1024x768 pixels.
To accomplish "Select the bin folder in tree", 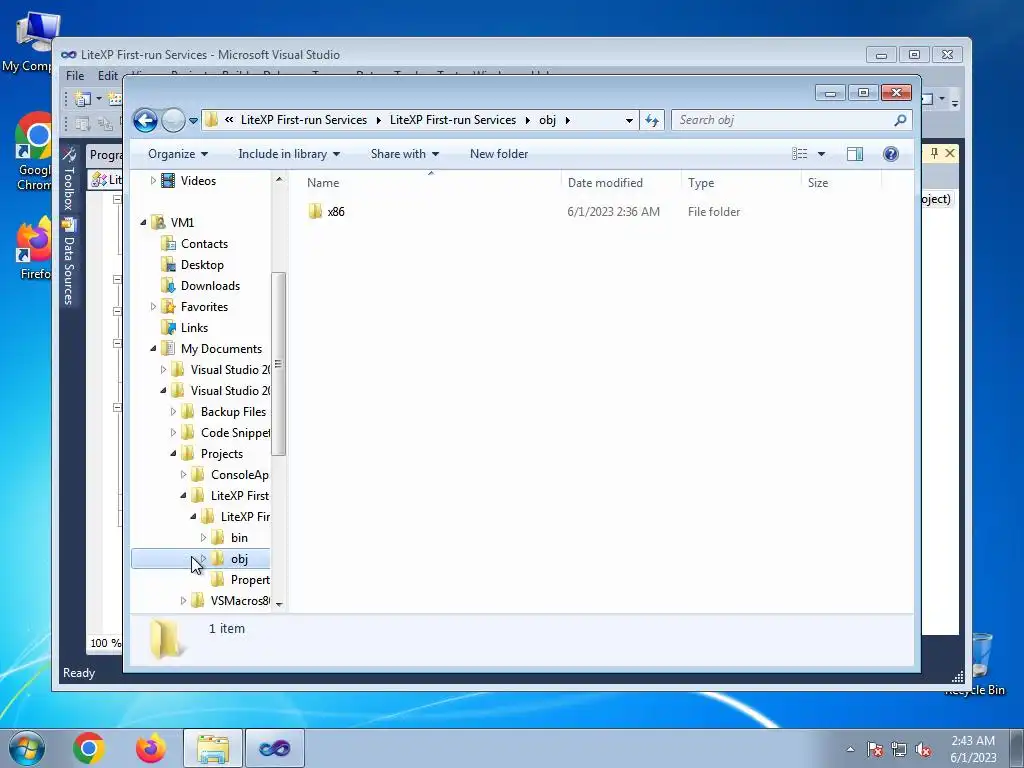I will point(239,537).
